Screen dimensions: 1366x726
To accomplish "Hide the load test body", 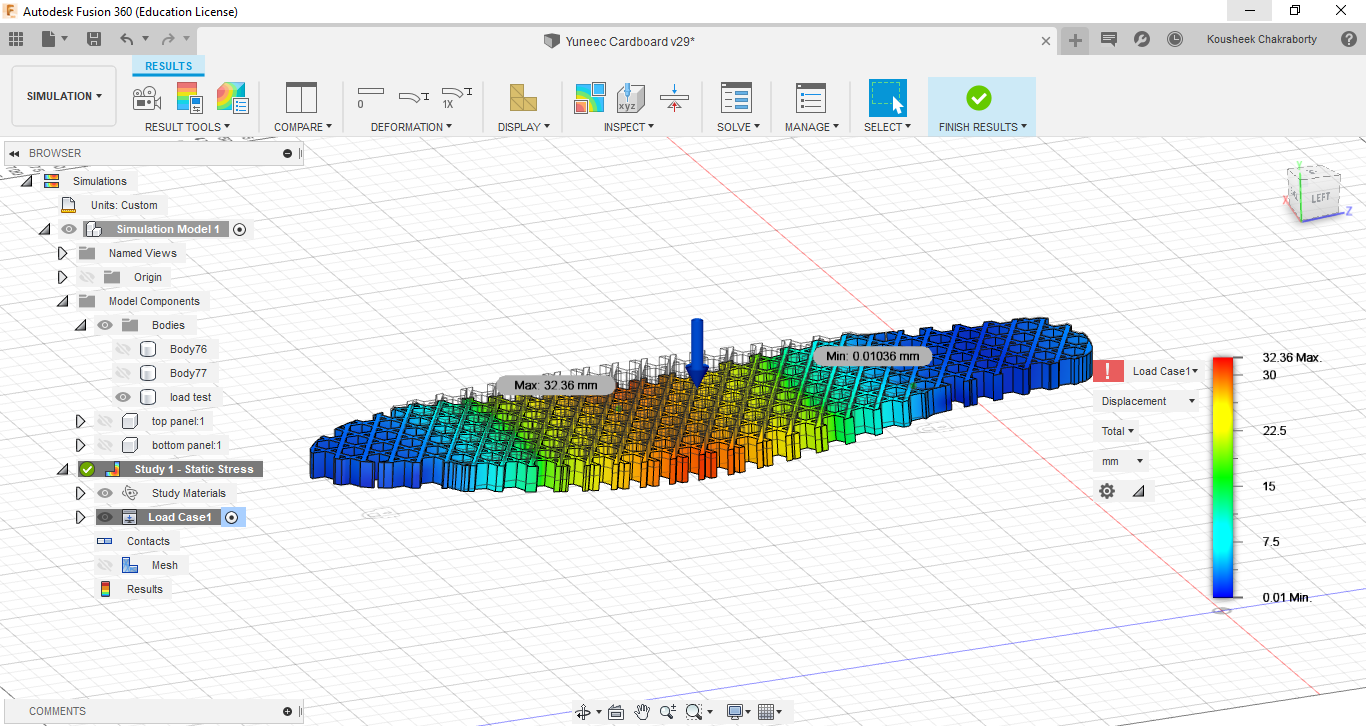I will tap(124, 397).
